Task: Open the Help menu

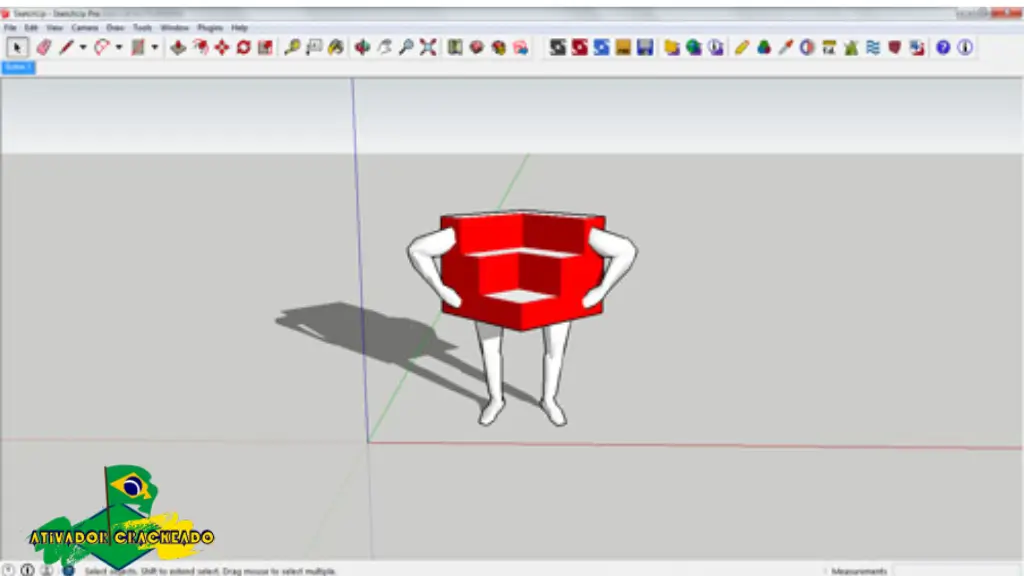Action: click(x=239, y=27)
